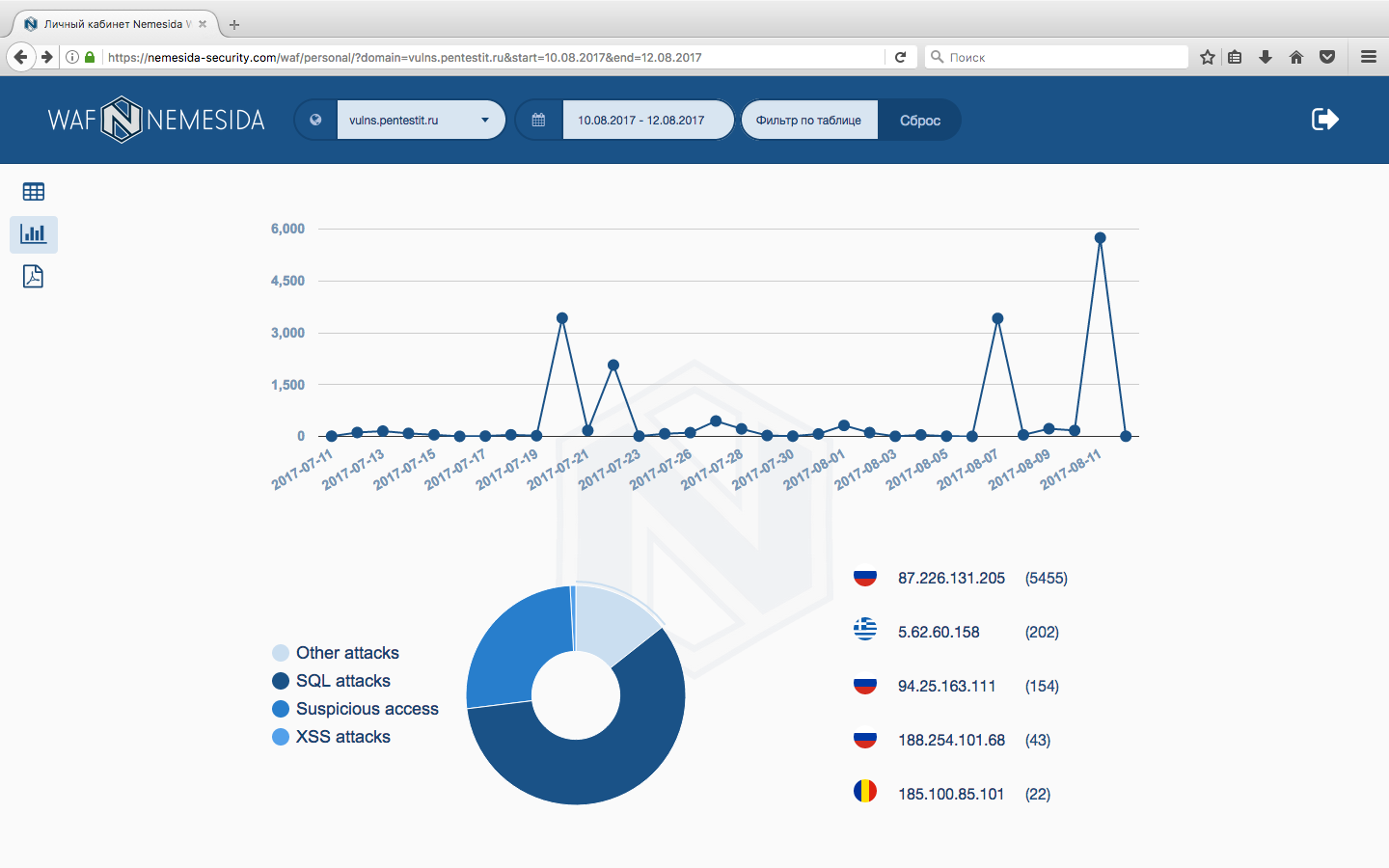The image size is (1389, 868).
Task: Click IP address 87.226.131.205
Action: [951, 578]
